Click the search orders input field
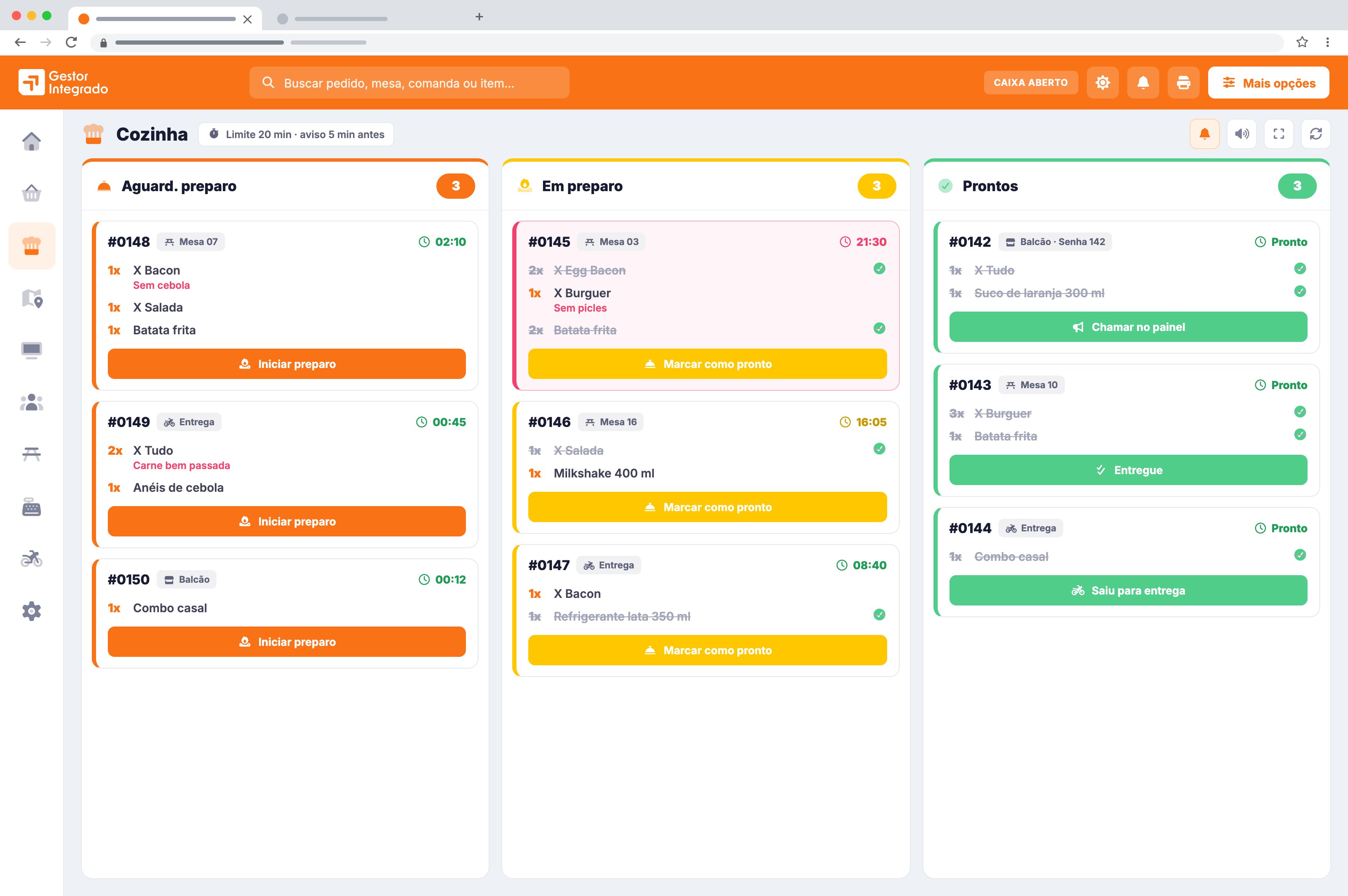Screen dimensions: 1348x896 (x=409, y=83)
